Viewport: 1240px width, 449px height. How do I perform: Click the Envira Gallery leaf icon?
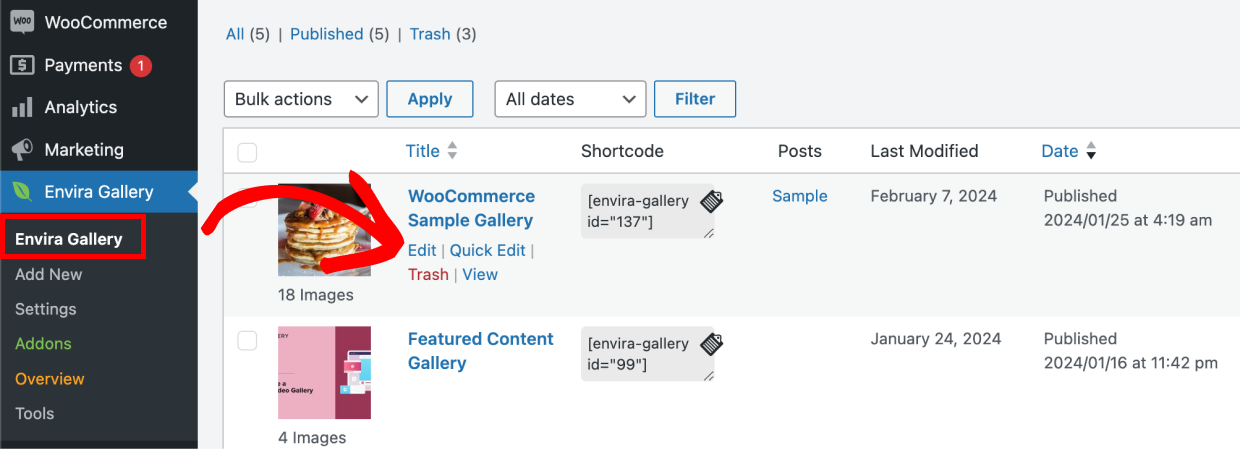(x=22, y=192)
